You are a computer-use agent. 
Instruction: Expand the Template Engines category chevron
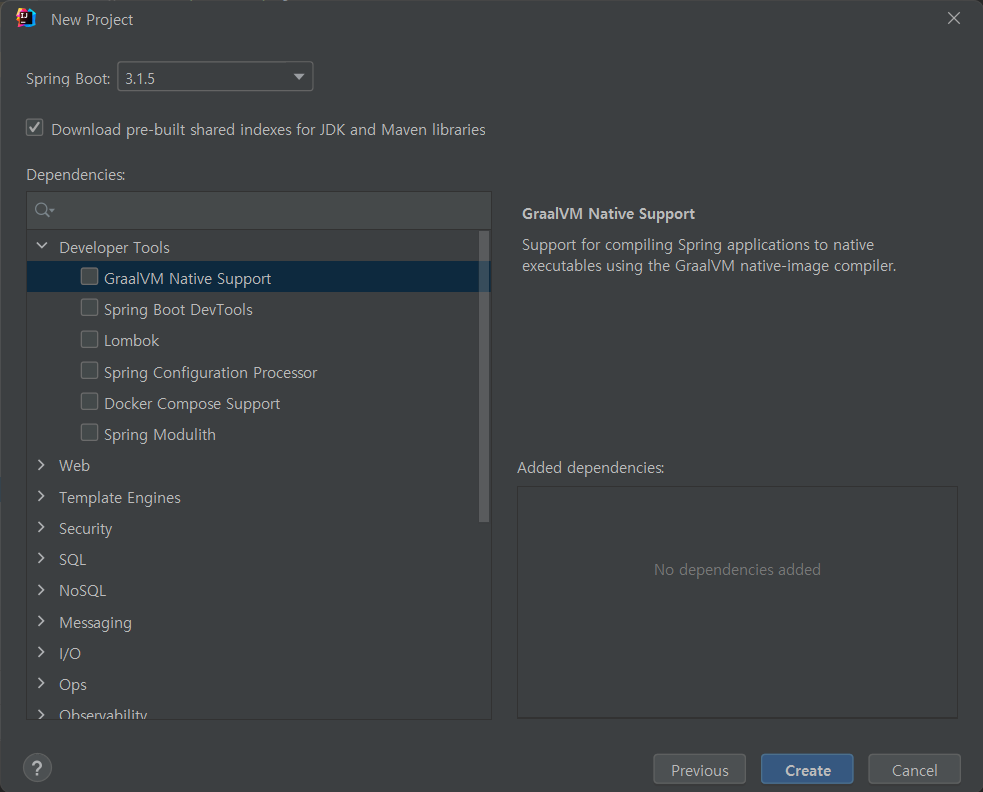(41, 496)
